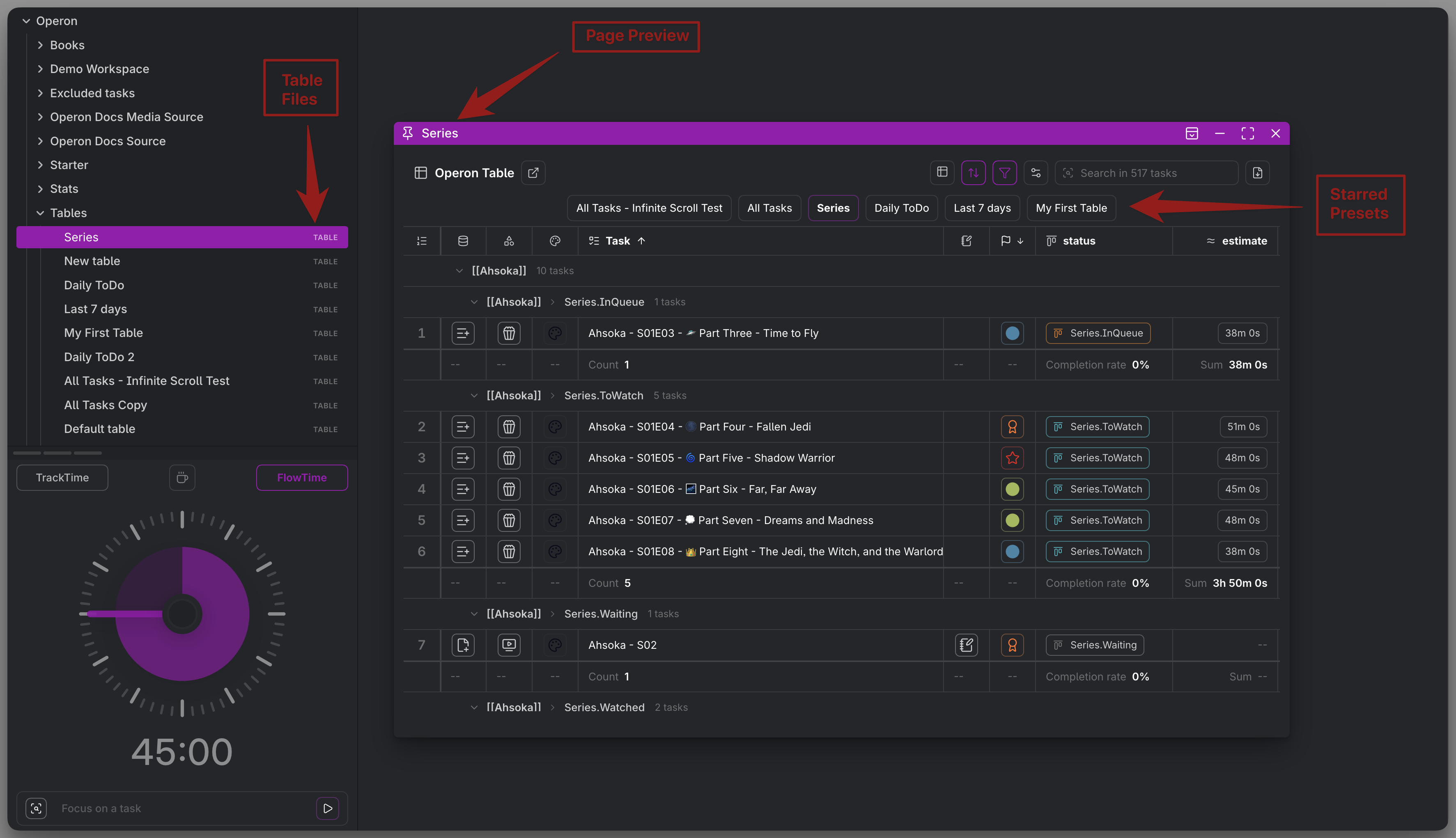The width and height of the screenshot is (1456, 838).
Task: Switch to TrackTime mode
Action: 62,478
